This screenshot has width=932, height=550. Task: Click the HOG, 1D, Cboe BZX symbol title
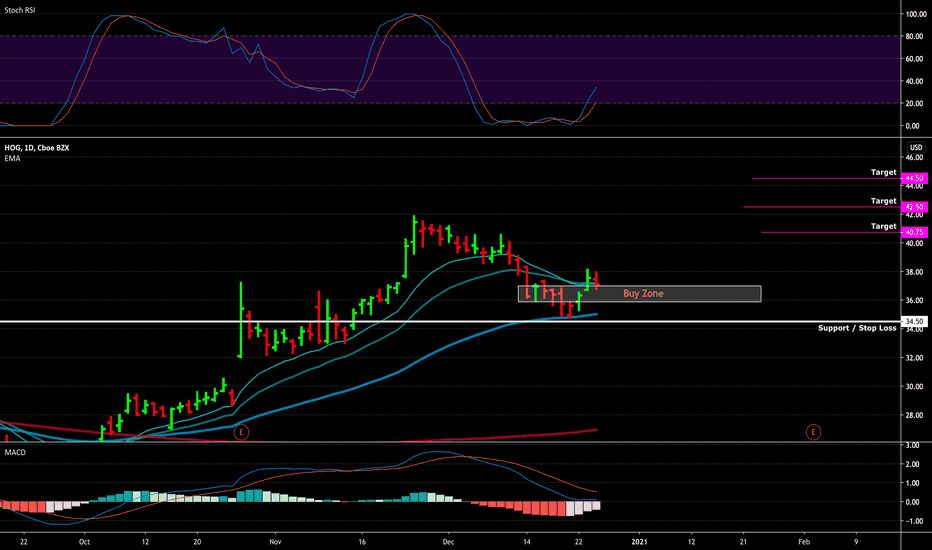click(37, 147)
